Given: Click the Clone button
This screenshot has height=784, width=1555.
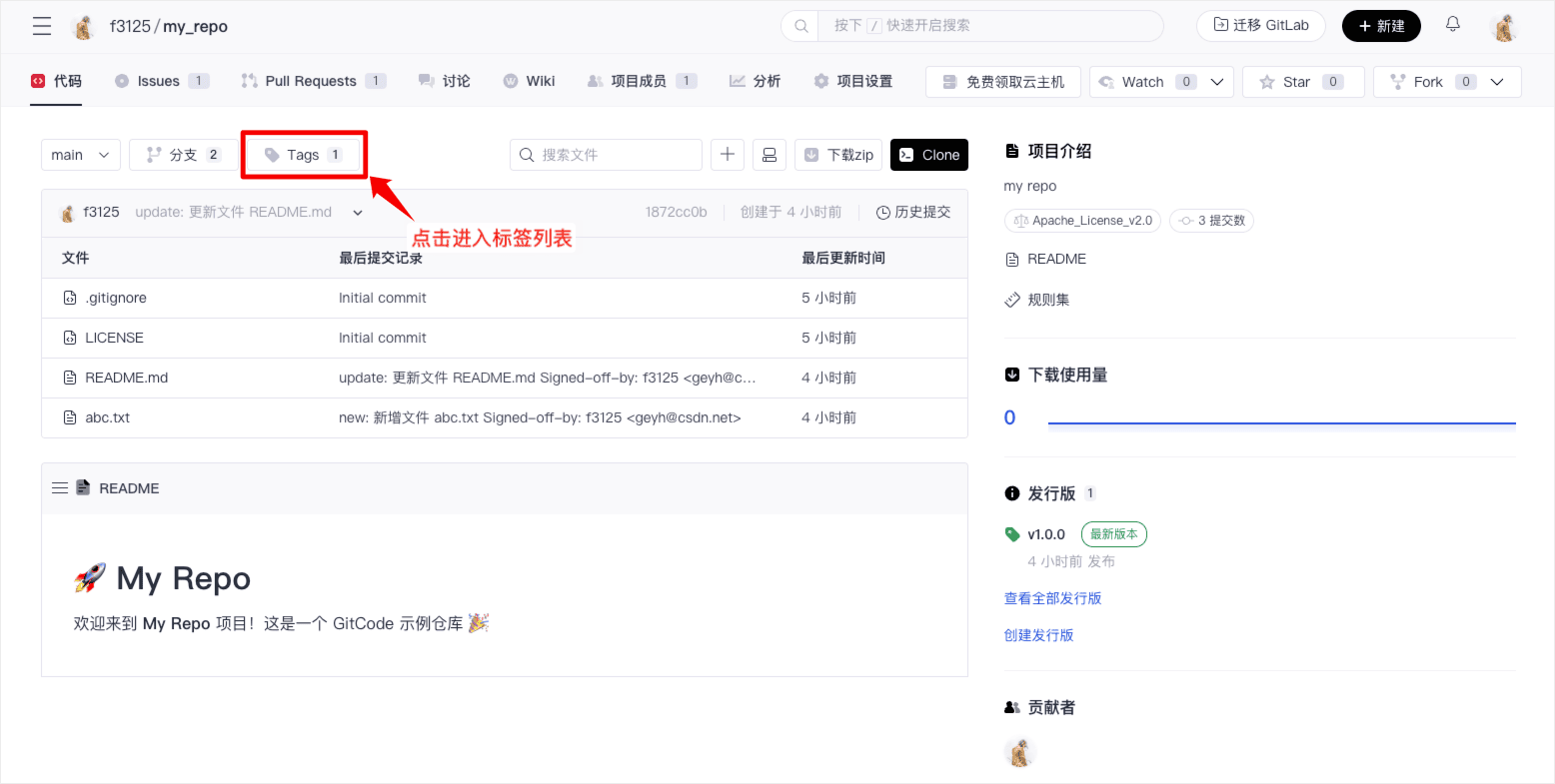Looking at the screenshot, I should (x=929, y=155).
